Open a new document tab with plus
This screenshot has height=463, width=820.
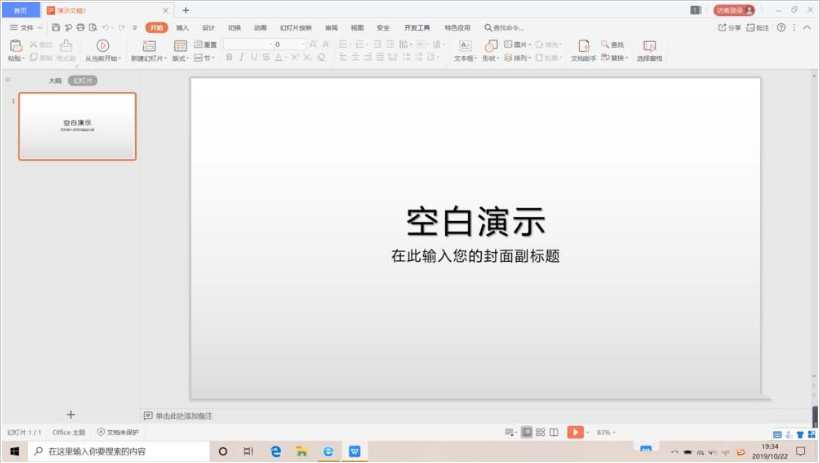[x=186, y=10]
